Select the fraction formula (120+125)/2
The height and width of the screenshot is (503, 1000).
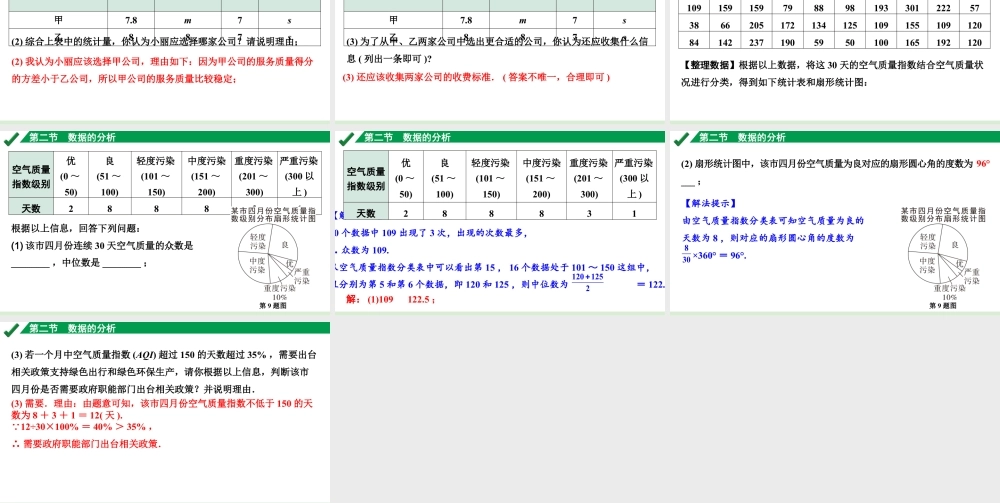(587, 283)
